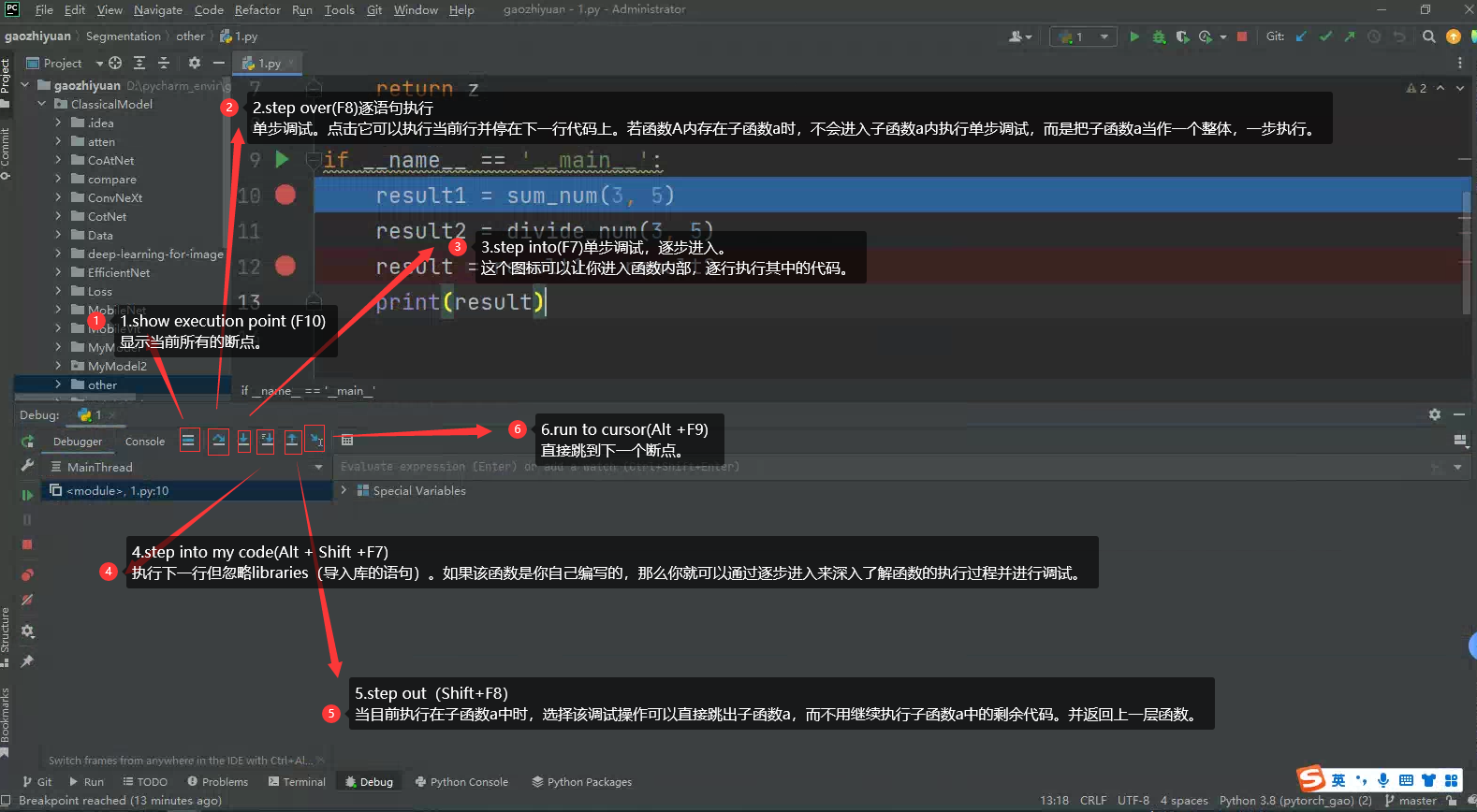Image resolution: width=1477 pixels, height=812 pixels.
Task: Click the red Stop icon in top toolbar
Action: point(1242,36)
